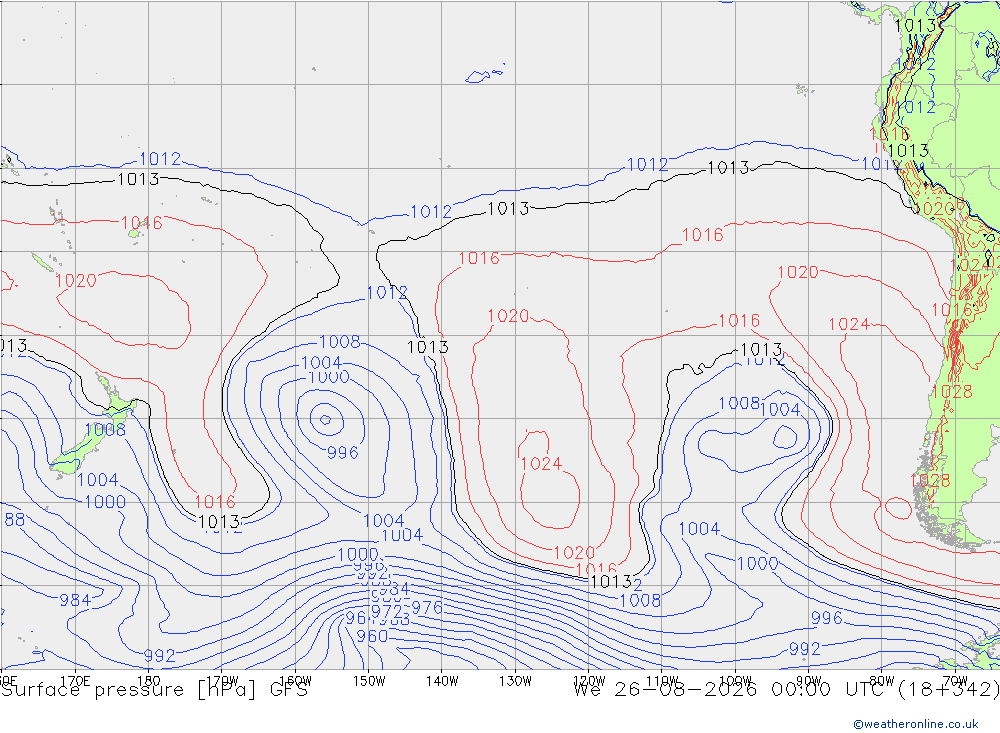Click the 'Surface pressure [hPa] GFS' title text
Viewport: 1000px width, 733px height.
tap(155, 690)
